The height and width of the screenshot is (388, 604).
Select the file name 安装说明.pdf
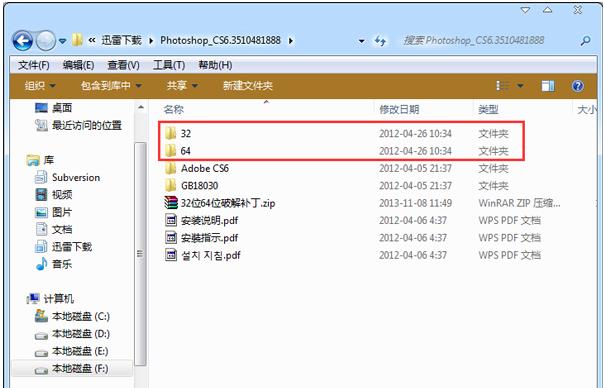(x=210, y=220)
